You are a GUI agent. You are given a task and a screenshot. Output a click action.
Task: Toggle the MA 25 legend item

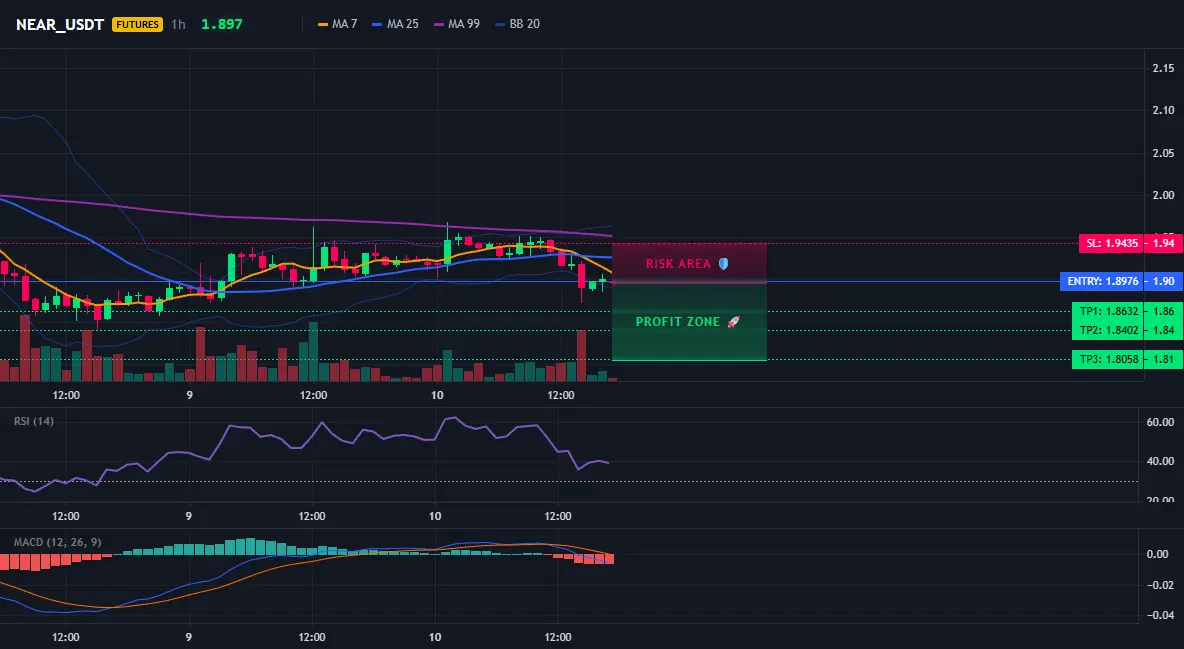click(x=395, y=24)
